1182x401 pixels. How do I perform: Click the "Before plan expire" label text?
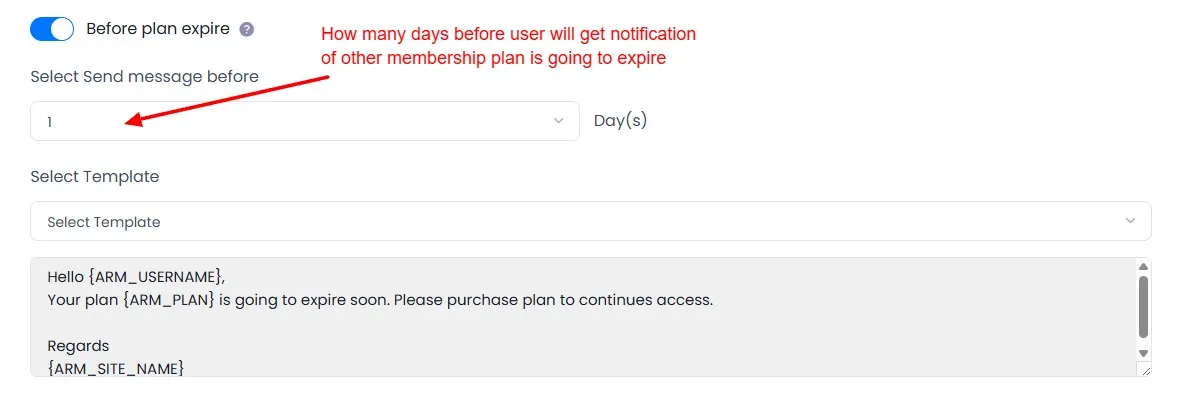pos(159,29)
